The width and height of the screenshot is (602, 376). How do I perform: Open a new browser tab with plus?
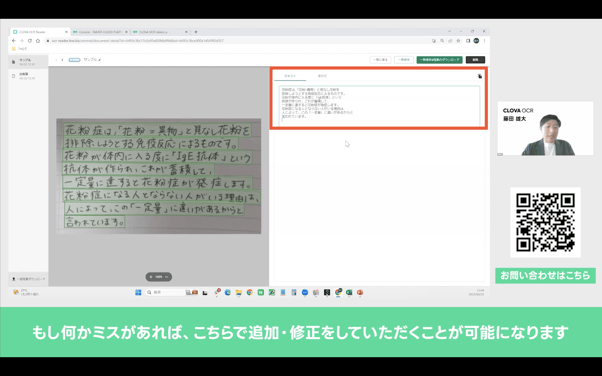coord(196,32)
